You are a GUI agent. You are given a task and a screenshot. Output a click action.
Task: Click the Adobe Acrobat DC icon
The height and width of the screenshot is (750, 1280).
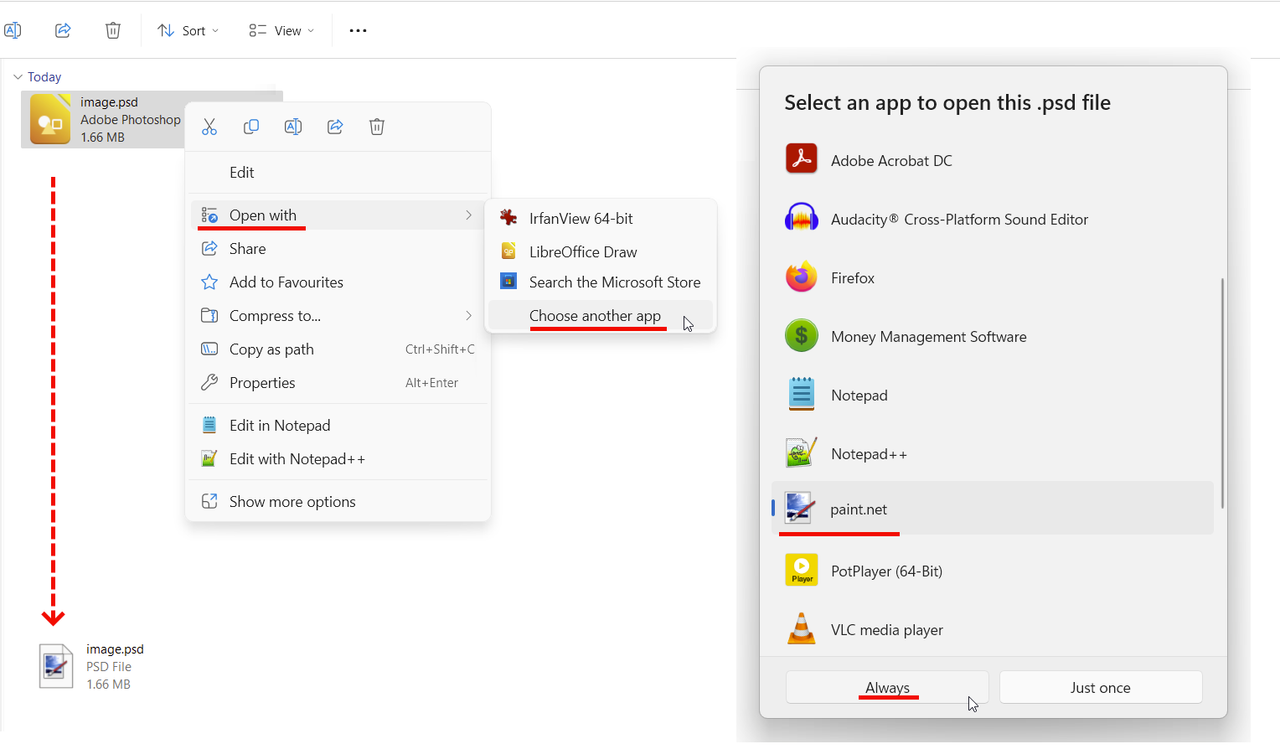click(x=801, y=159)
